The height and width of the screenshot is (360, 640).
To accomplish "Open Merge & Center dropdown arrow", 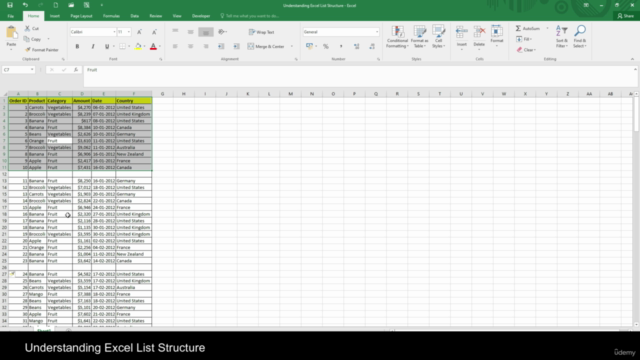I will [x=292, y=47].
